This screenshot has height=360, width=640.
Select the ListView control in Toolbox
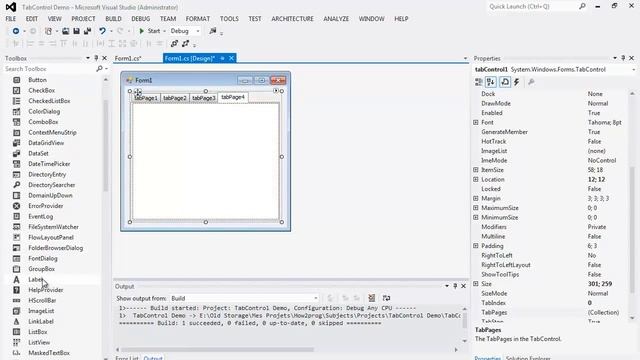point(39,342)
